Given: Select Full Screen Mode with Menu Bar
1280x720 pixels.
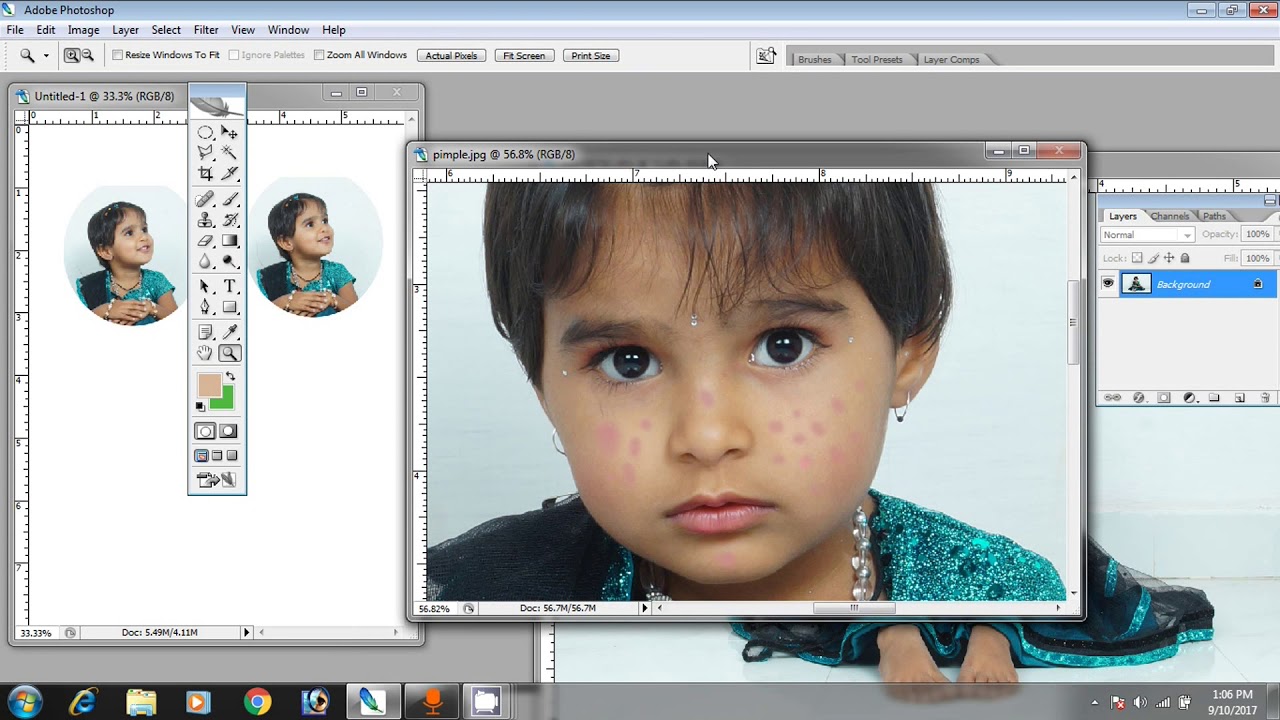Looking at the screenshot, I should 217,456.
